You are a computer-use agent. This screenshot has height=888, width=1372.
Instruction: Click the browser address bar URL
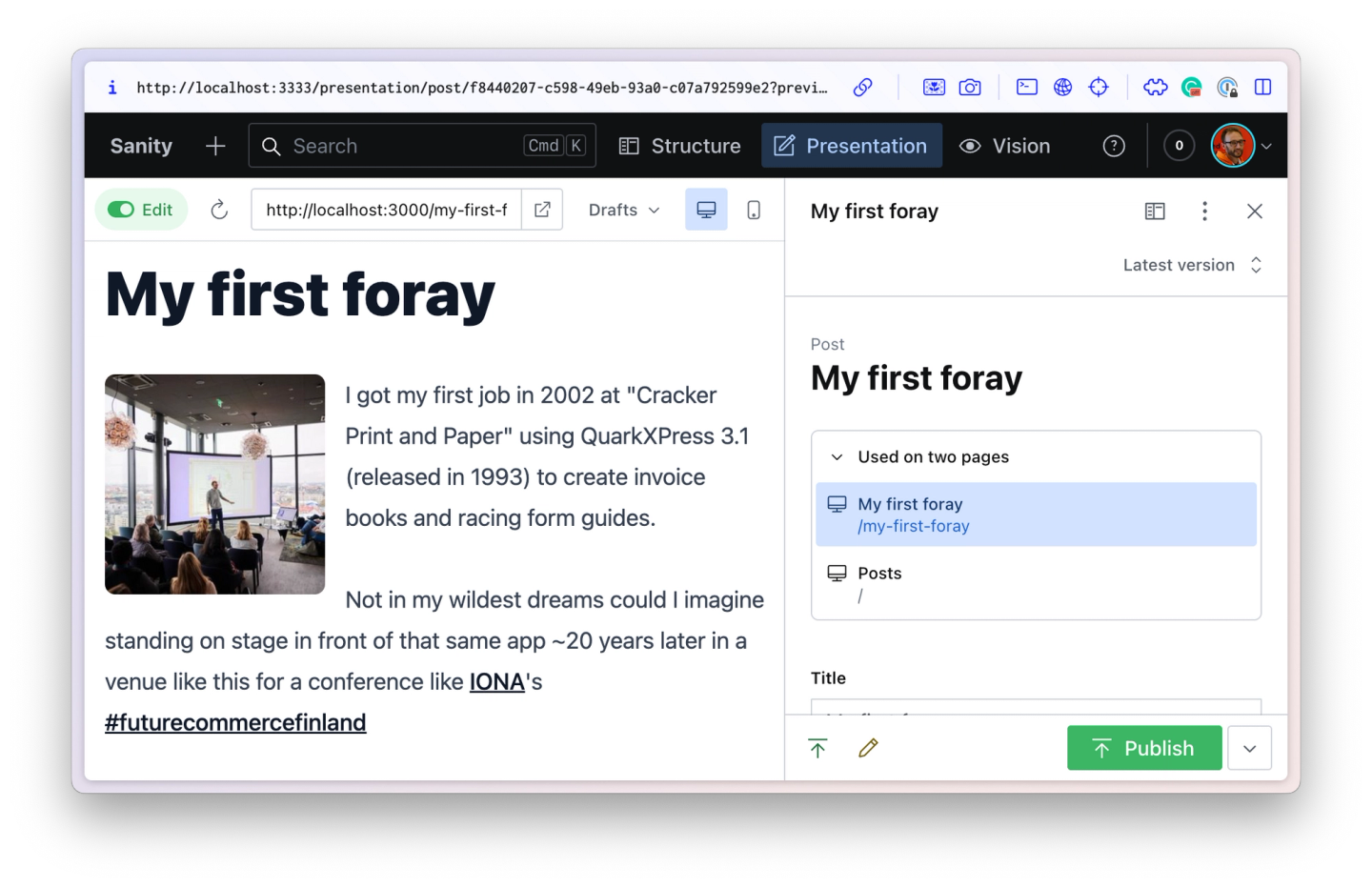482,88
